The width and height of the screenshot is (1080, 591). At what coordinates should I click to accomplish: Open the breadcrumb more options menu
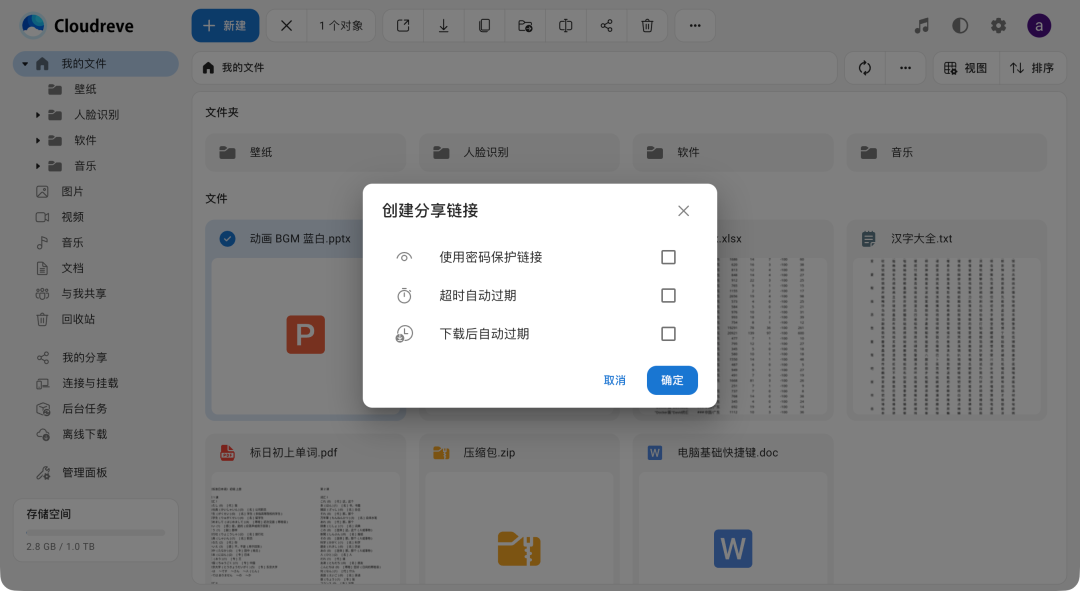[x=905, y=68]
